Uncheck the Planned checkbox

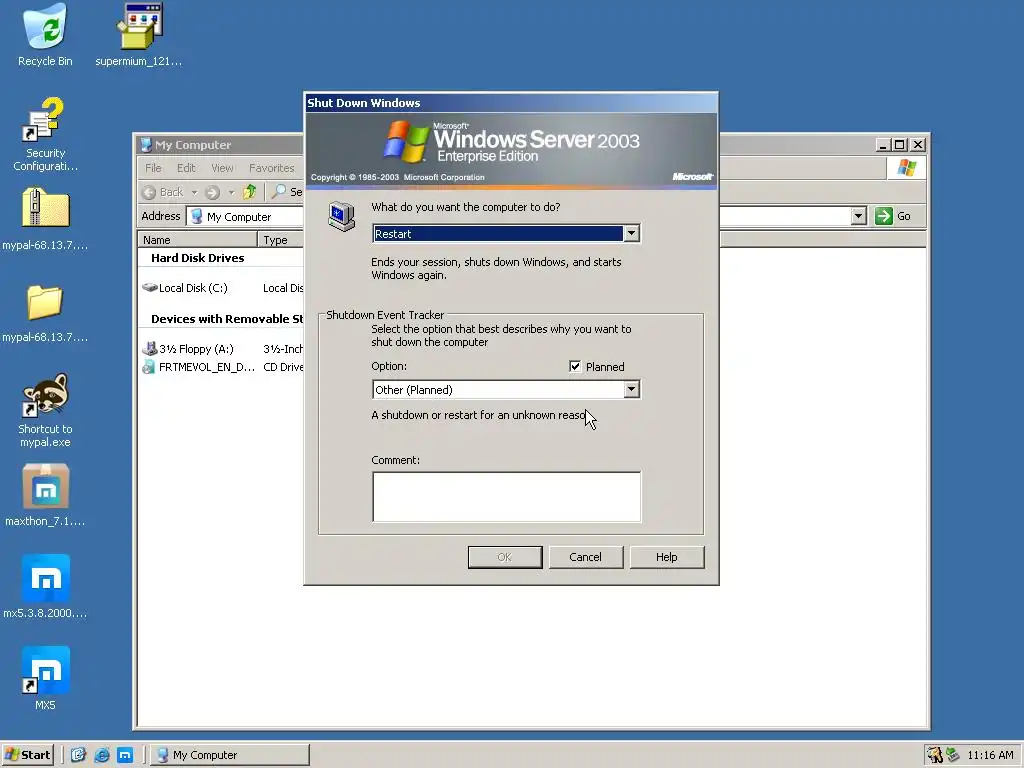click(x=575, y=366)
